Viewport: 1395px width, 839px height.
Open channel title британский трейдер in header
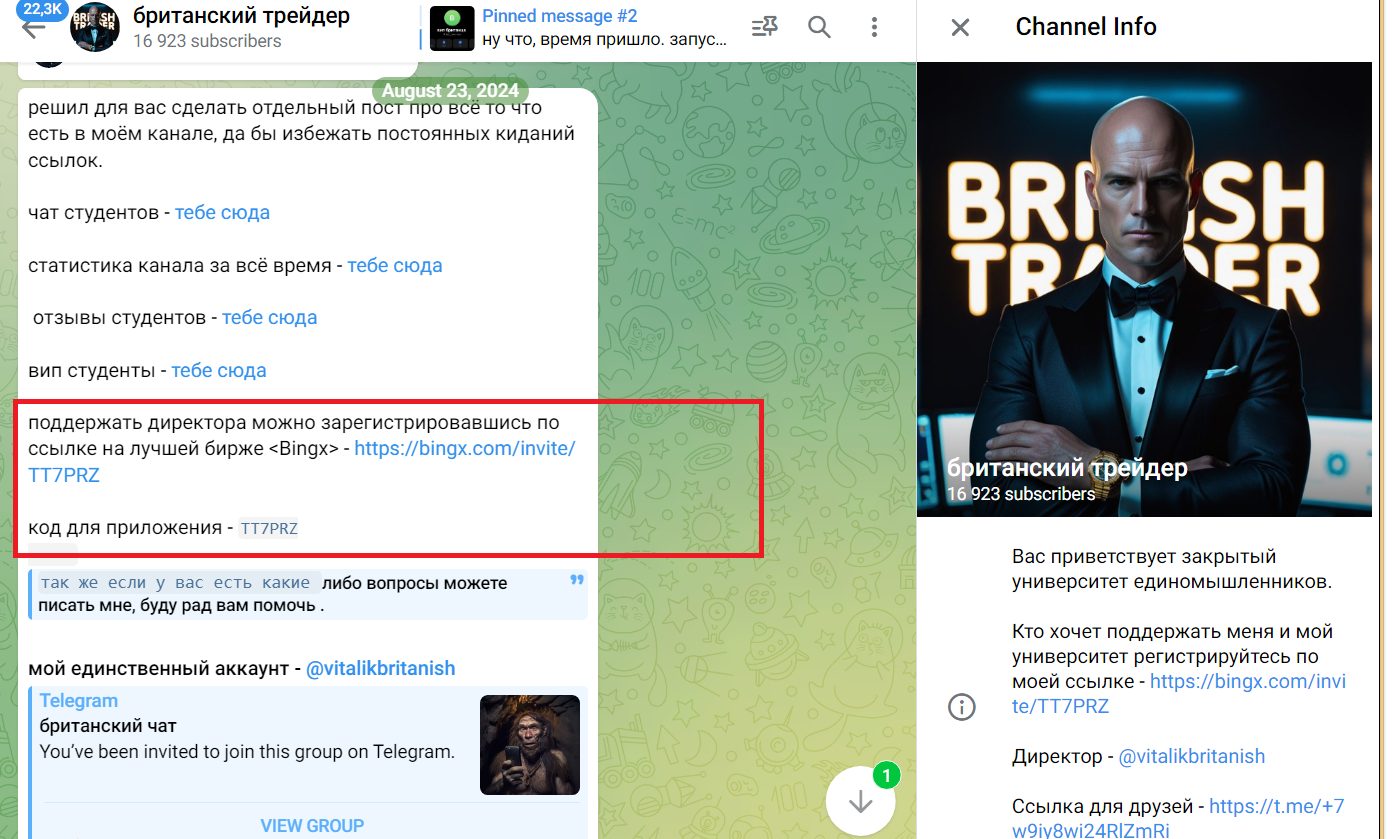tap(242, 16)
